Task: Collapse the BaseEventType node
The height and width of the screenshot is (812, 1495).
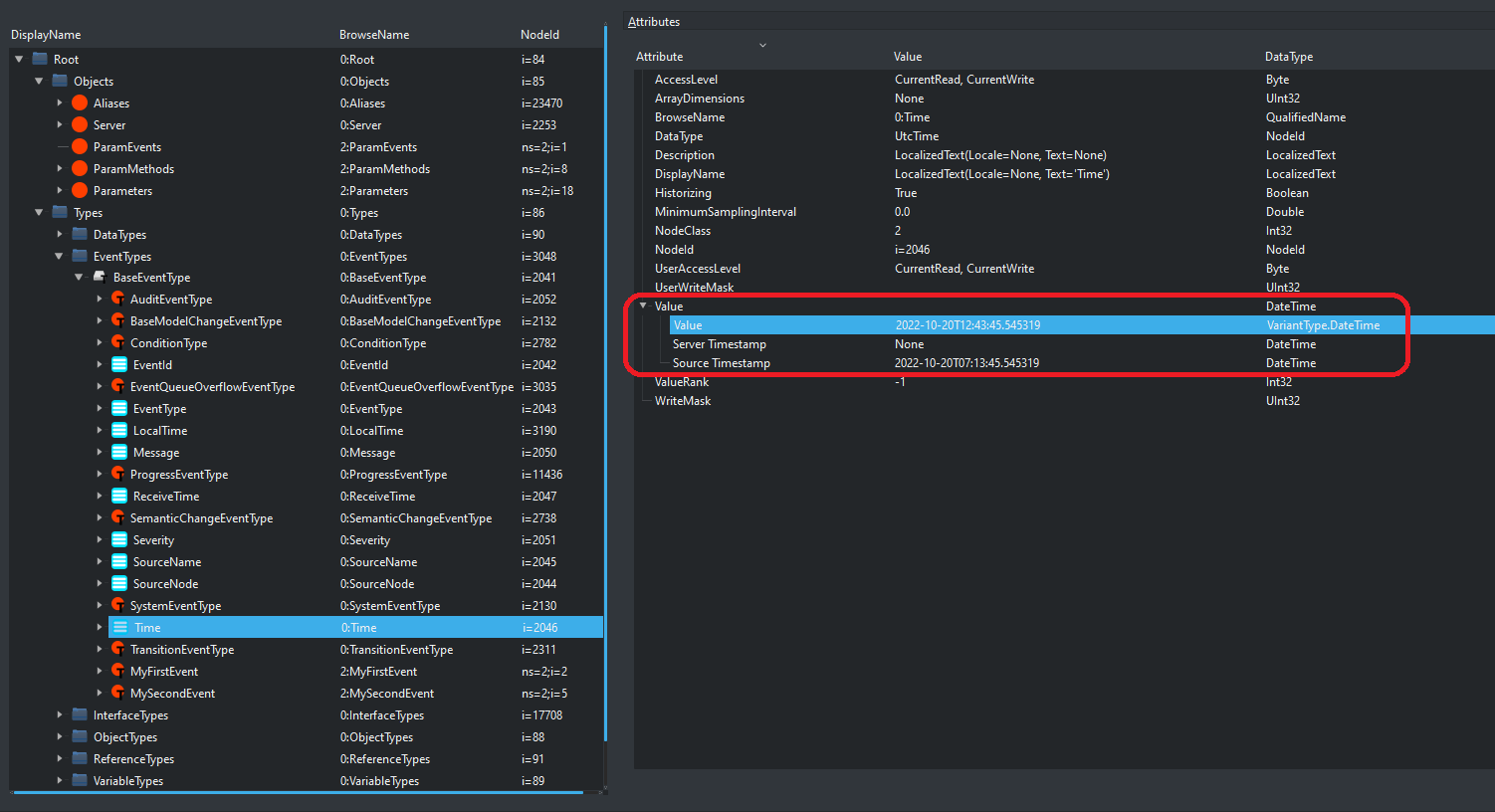Action: (x=79, y=278)
